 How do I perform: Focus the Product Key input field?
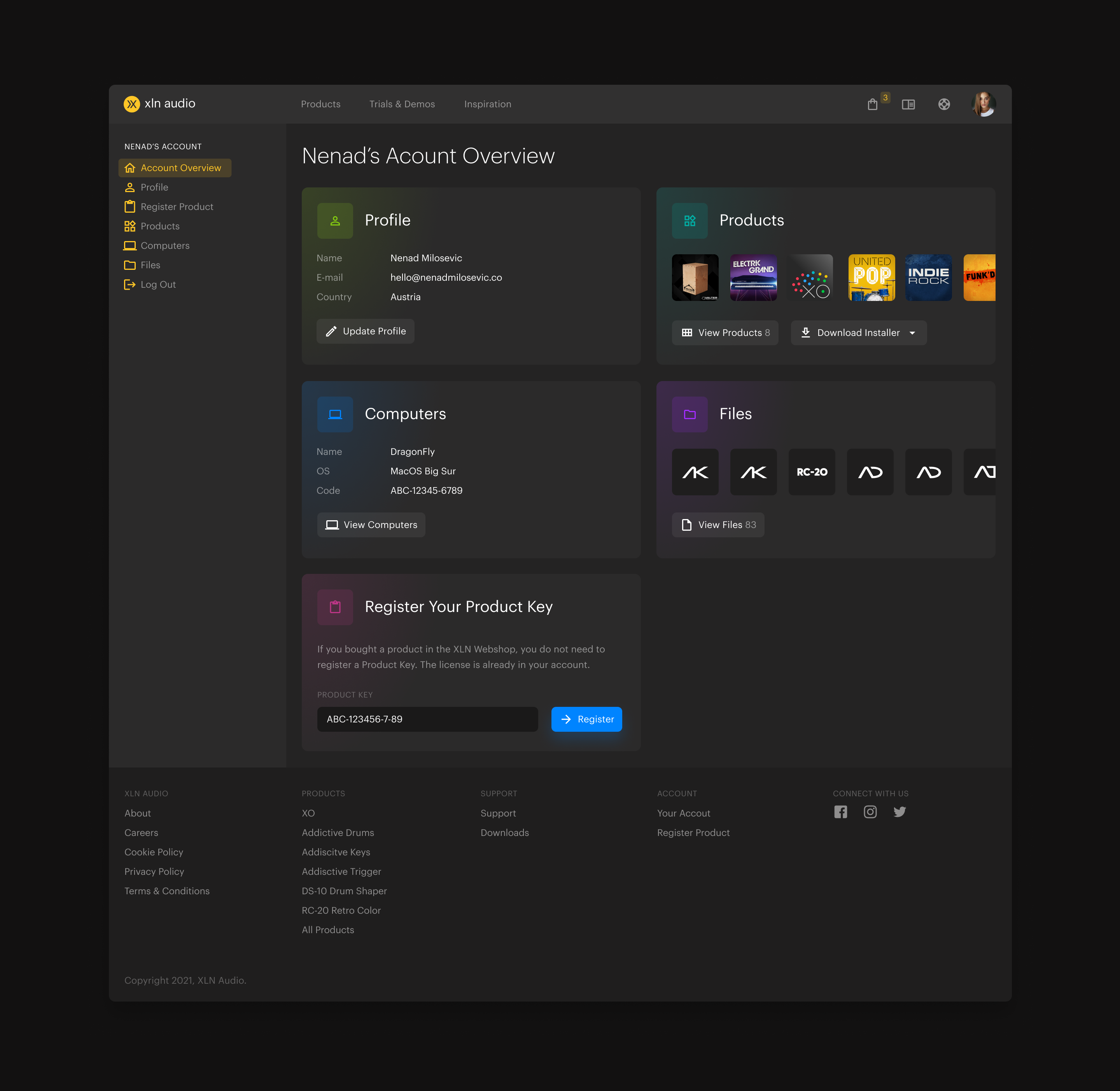point(427,719)
